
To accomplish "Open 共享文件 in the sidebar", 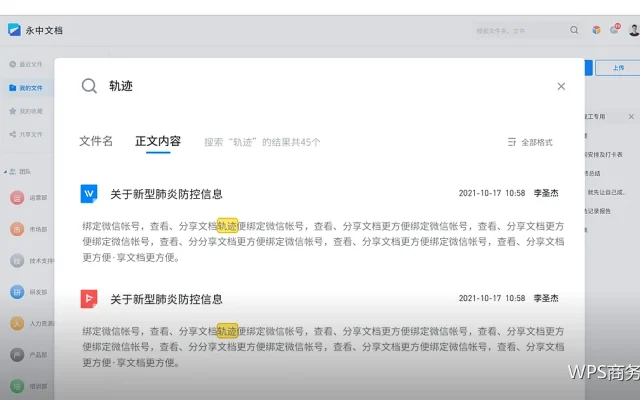I will (x=26, y=134).
